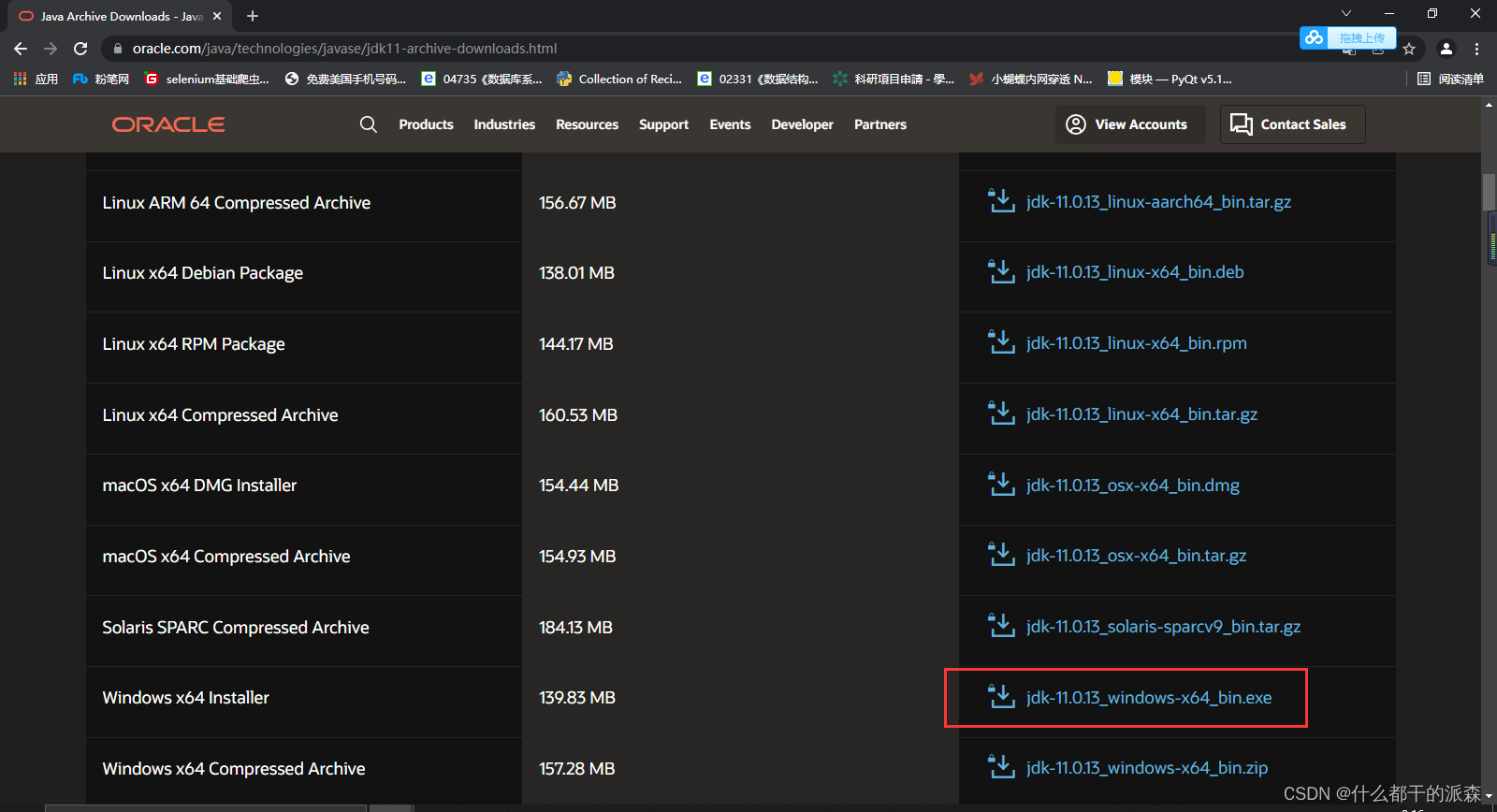Download jdk-11.0.13_linux-x64_bin.deb link
The width and height of the screenshot is (1497, 812).
pyautogui.click(x=1135, y=272)
